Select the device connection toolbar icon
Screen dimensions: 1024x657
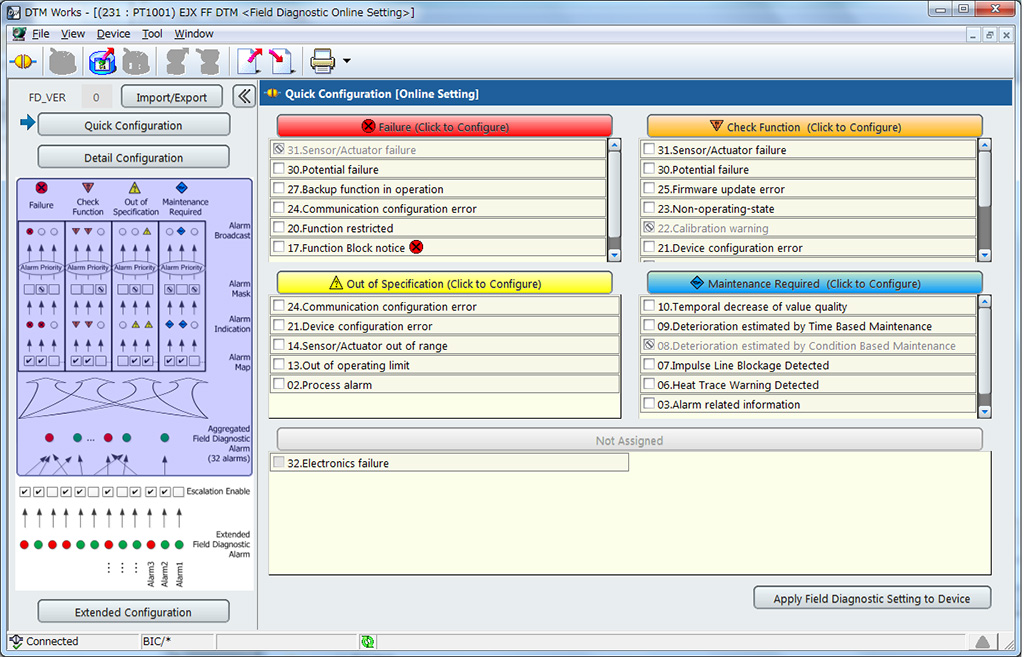(22, 62)
